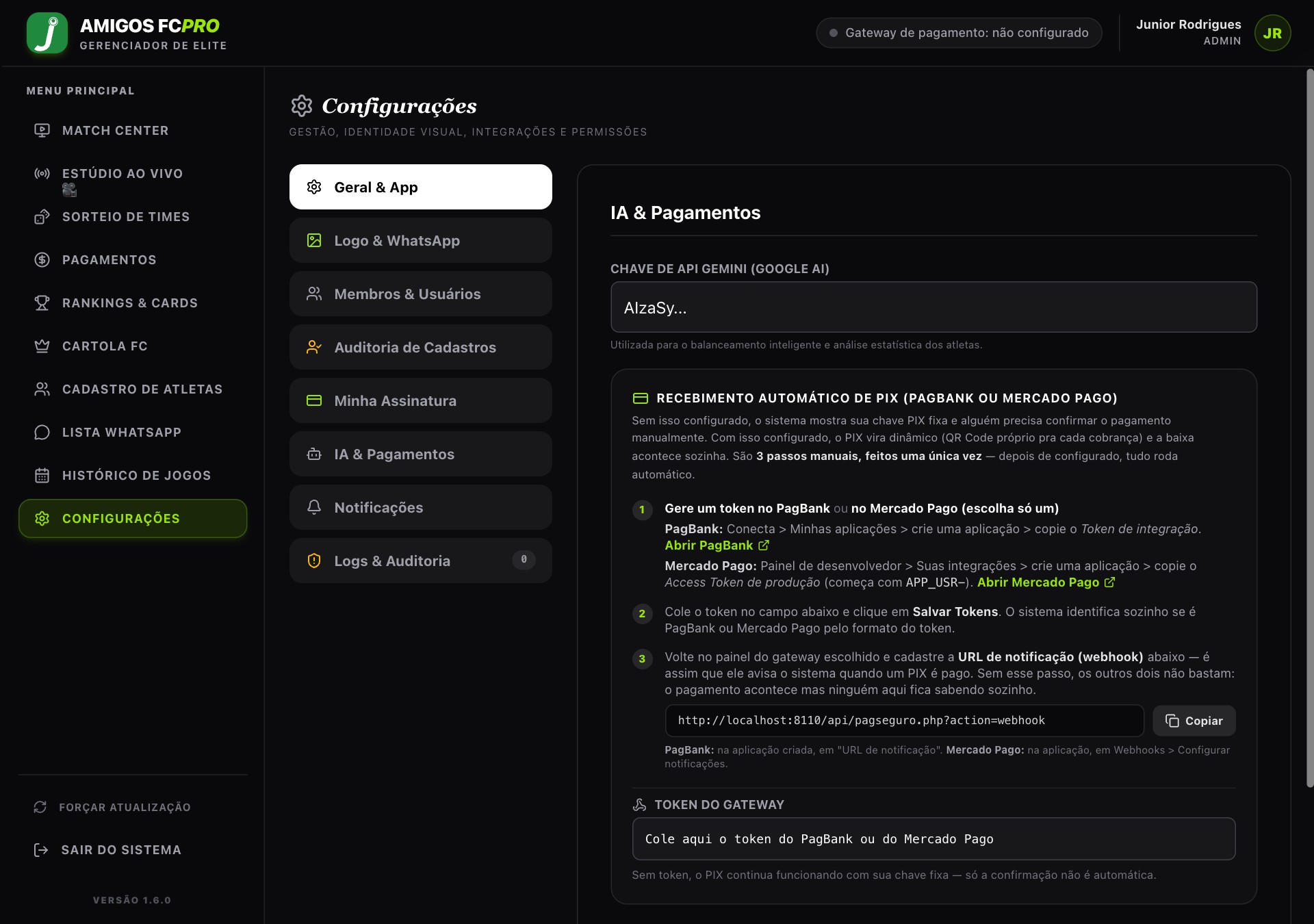Click the Copiar webhook URL button
This screenshot has width=1314, height=924.
click(1194, 721)
